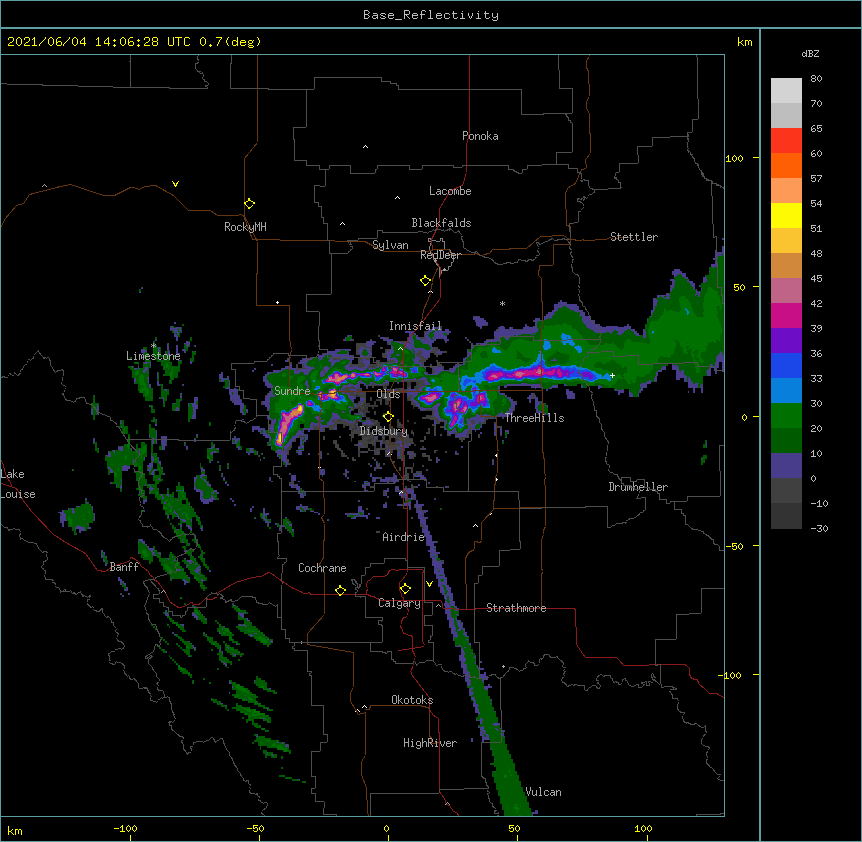Click the Drumheller label

pyautogui.click(x=638, y=487)
